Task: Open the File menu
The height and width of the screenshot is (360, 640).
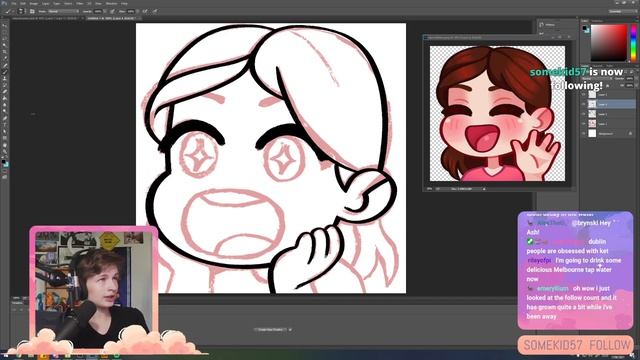Action: (13, 3)
